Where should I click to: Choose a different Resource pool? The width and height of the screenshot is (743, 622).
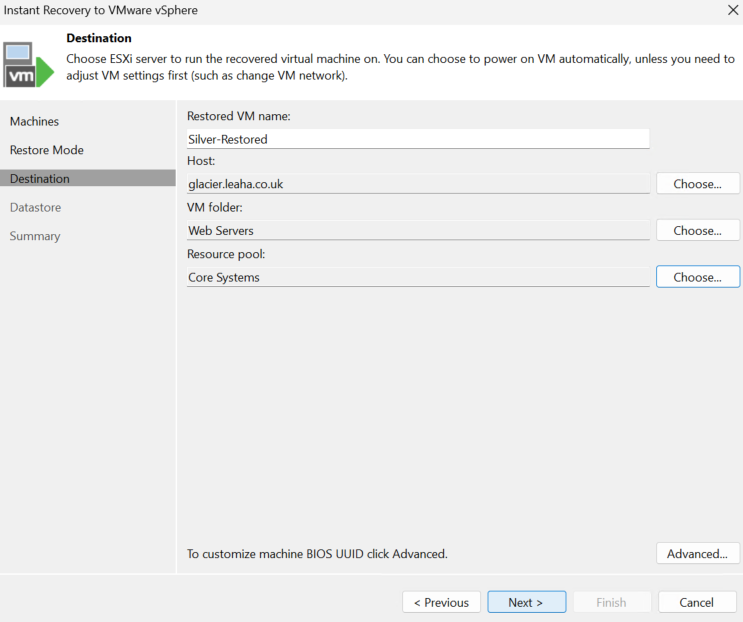point(698,277)
